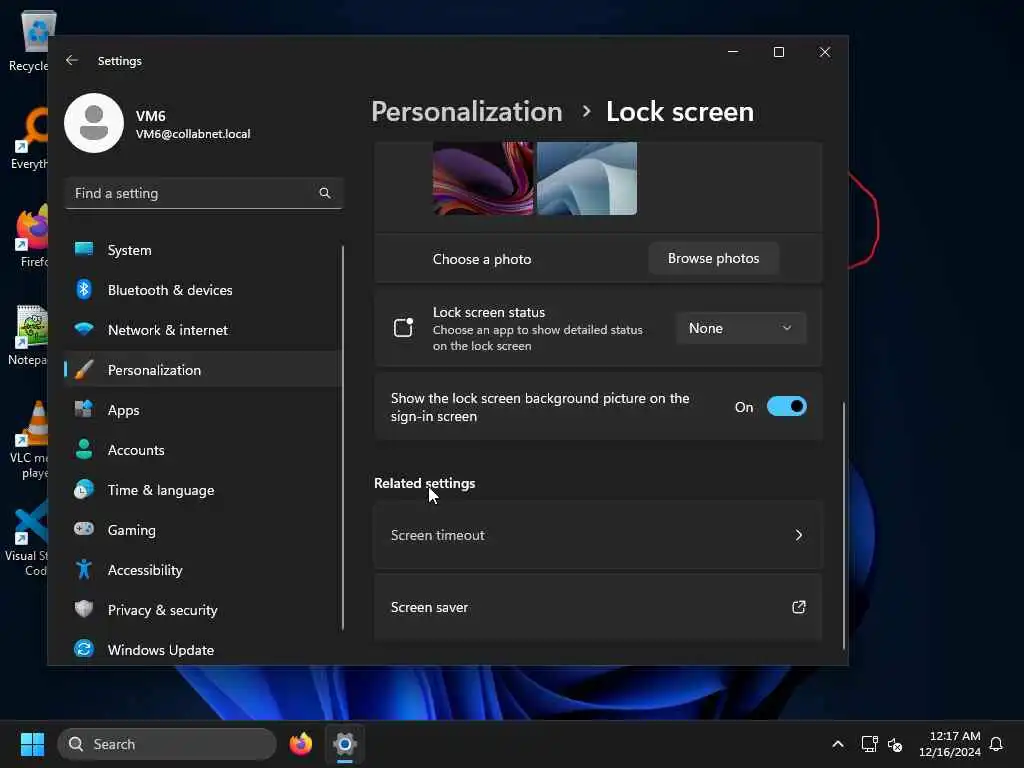Click the Bluetooth icon in sidebar
This screenshot has height=768, width=1024.
coord(84,289)
